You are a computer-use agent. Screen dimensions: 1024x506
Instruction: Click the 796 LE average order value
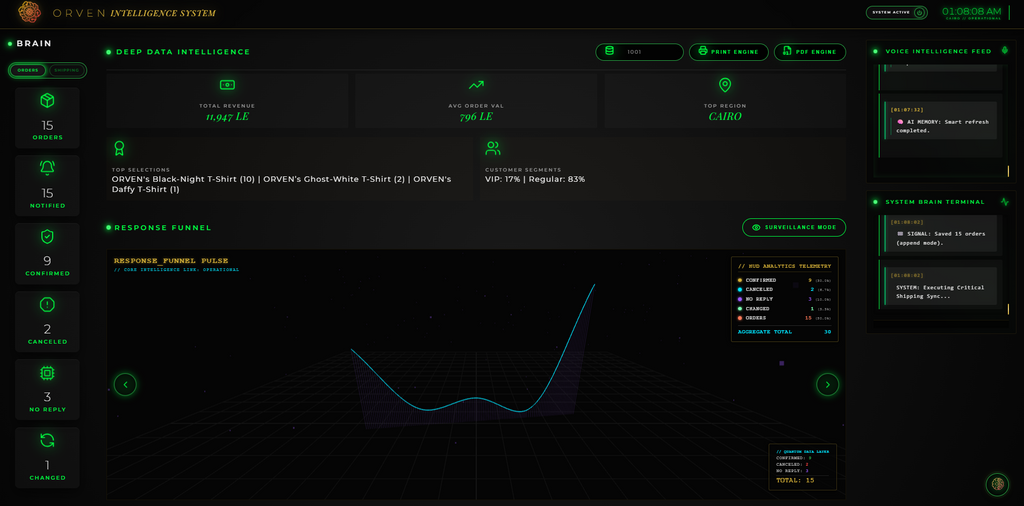(x=476, y=117)
